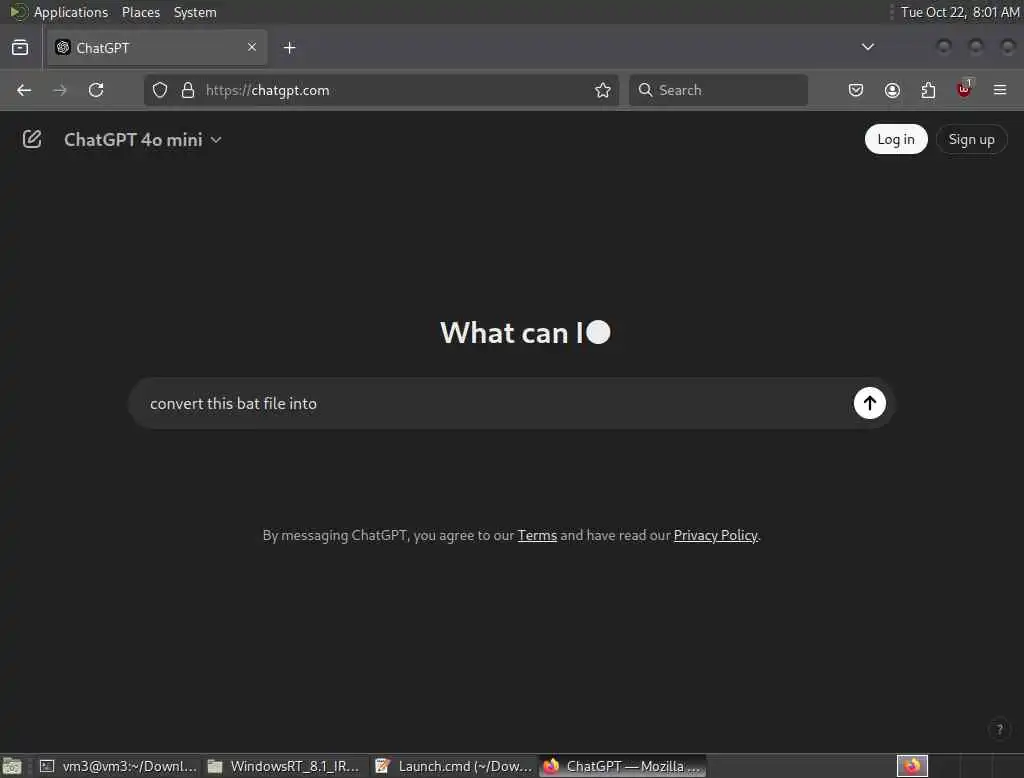Open the Privacy Policy link
Screen dimensions: 1024x778
(715, 535)
